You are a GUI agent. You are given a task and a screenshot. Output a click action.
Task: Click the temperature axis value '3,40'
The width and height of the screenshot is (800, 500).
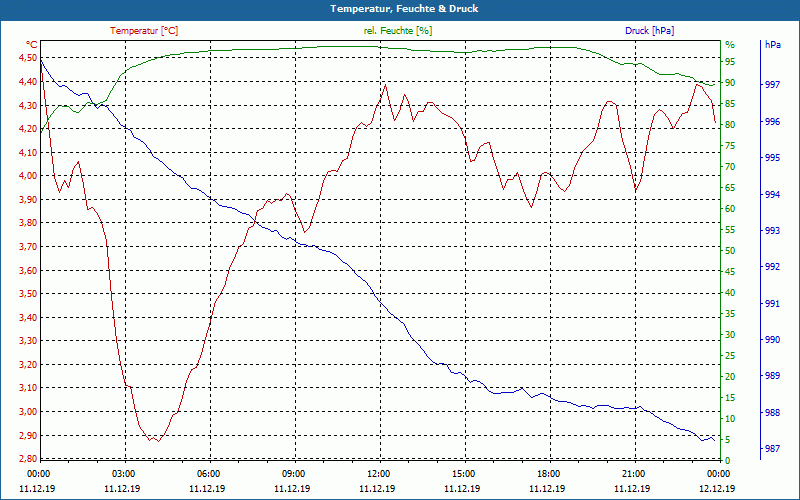point(28,317)
